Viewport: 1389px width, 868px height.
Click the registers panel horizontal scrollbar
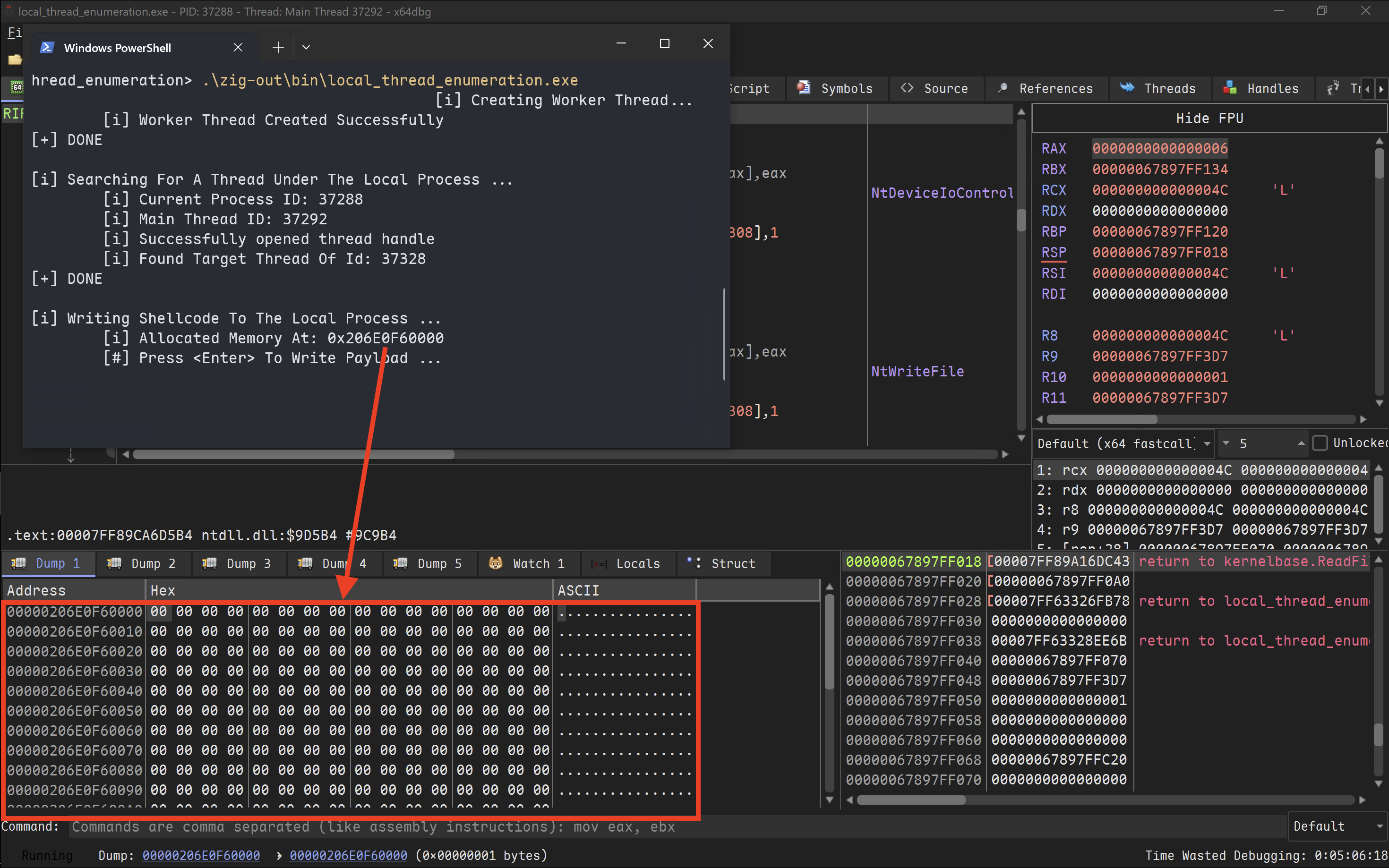[1103, 419]
